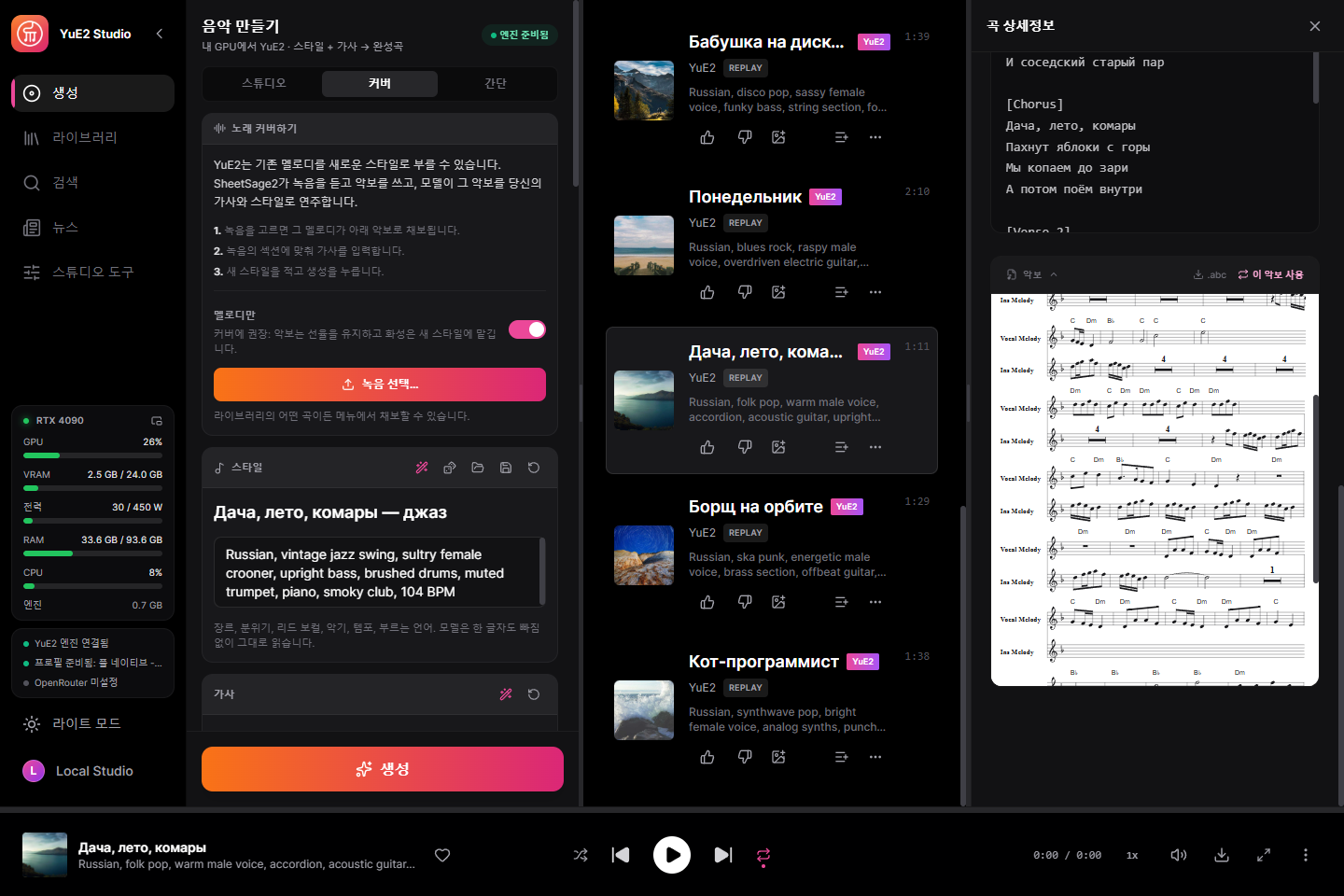Like the Понедельник song
This screenshot has height=896, width=1344.
click(707, 292)
